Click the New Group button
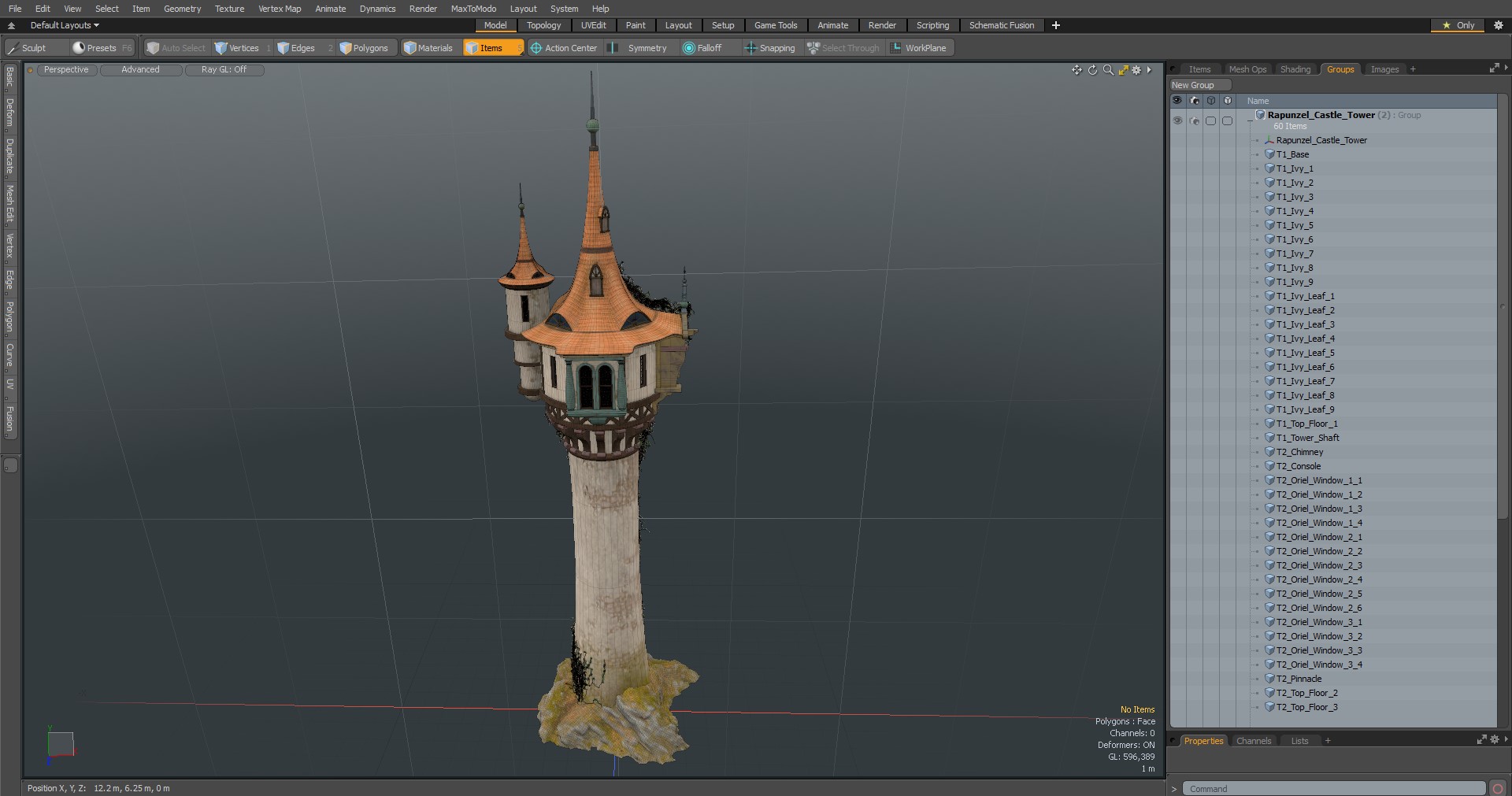The image size is (1512, 796). click(x=1201, y=85)
